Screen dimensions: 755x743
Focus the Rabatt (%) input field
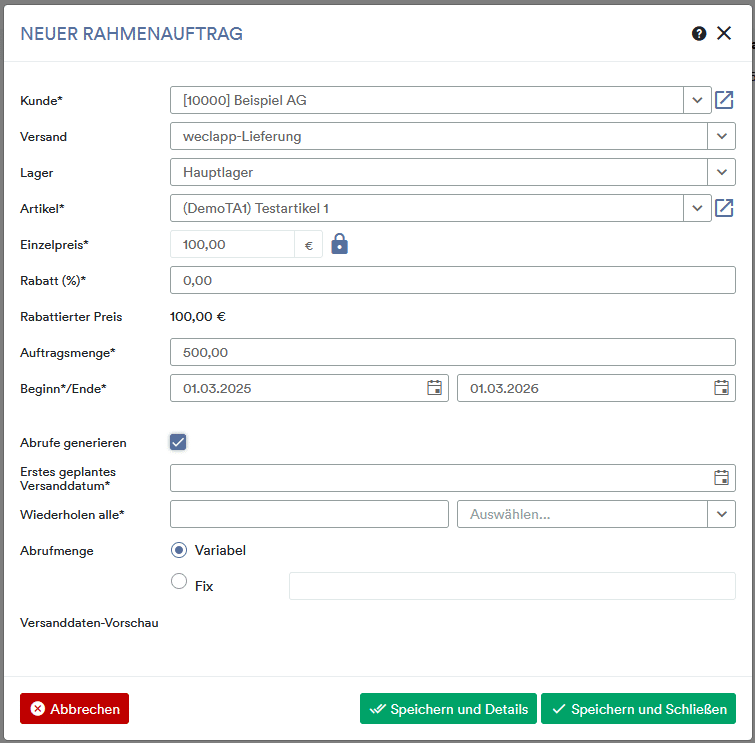point(453,280)
